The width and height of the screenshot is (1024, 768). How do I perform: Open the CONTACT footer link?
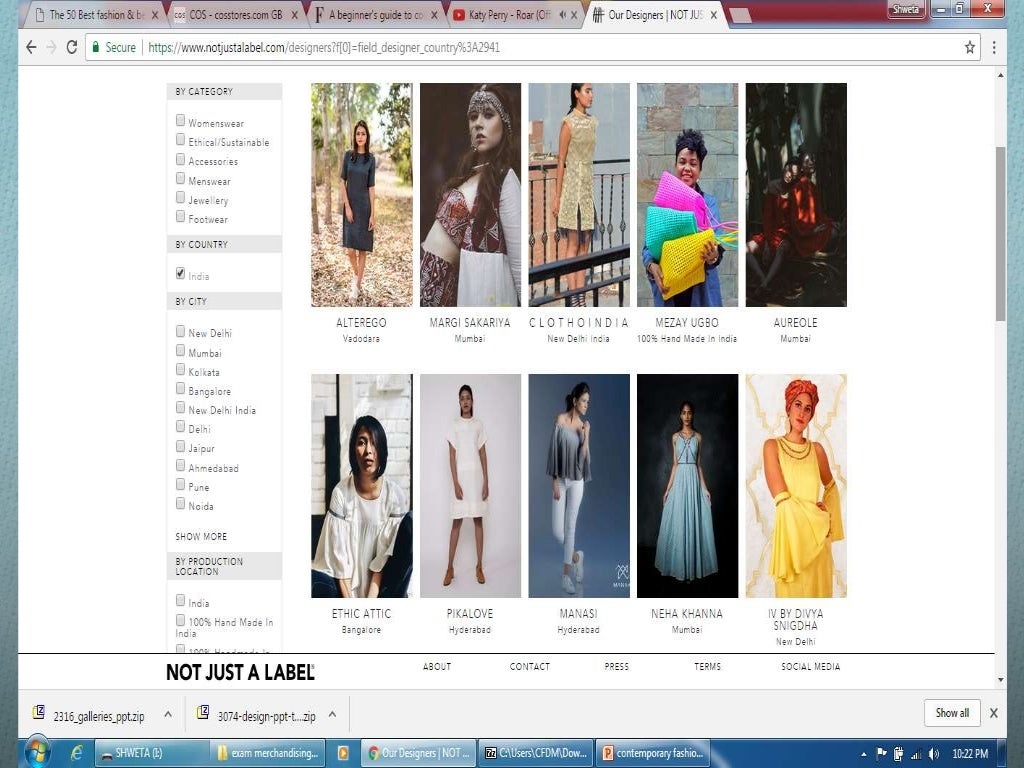530,667
